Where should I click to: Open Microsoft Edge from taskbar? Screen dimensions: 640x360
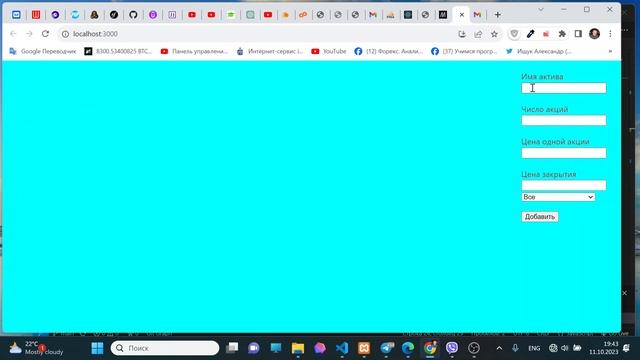(x=408, y=348)
